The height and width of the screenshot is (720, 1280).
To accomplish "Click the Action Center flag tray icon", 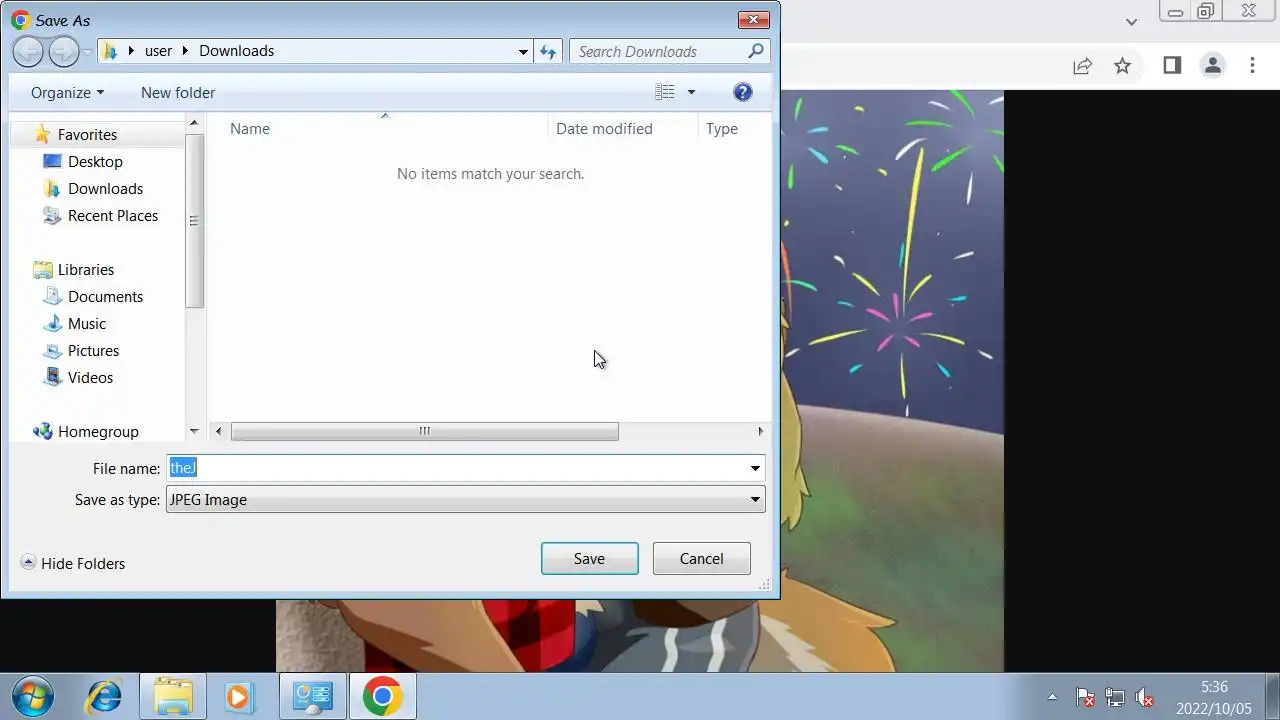I will coord(1085,698).
